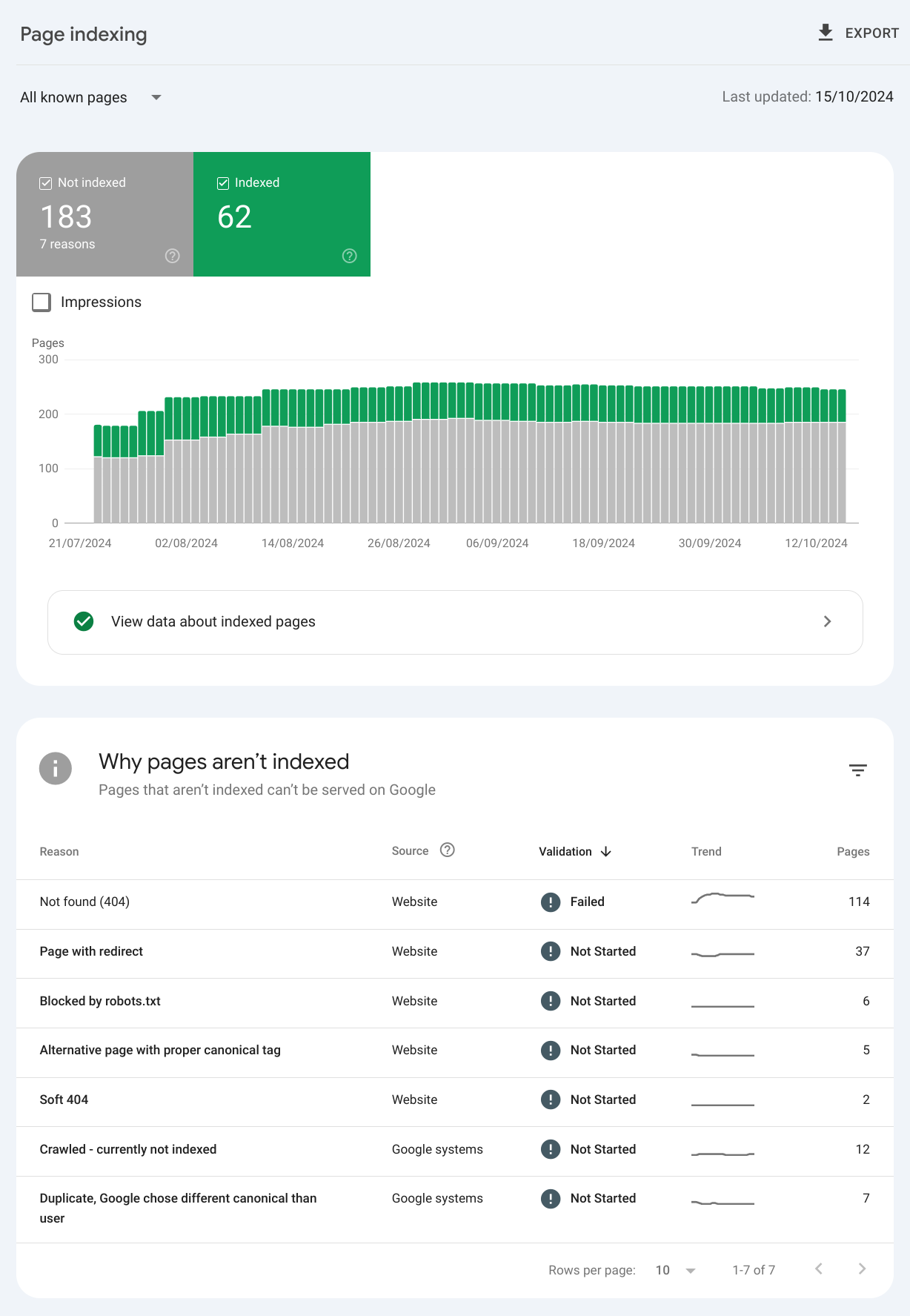Go to next page of table rows

pyautogui.click(x=862, y=1269)
